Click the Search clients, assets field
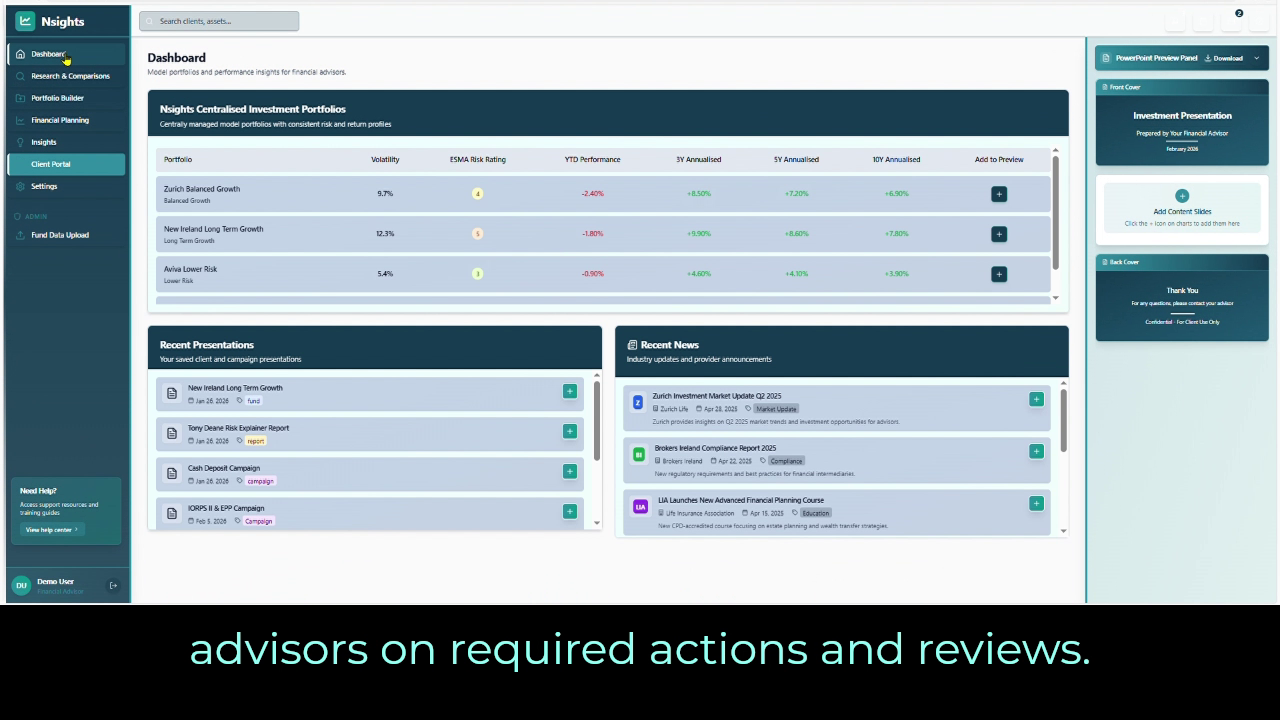Image resolution: width=1280 pixels, height=720 pixels. tap(219, 21)
